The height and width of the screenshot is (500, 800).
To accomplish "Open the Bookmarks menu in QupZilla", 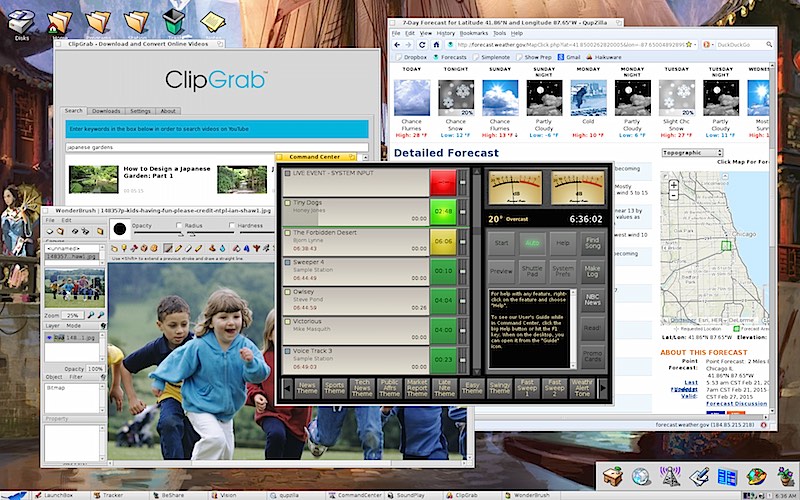I will [473, 33].
